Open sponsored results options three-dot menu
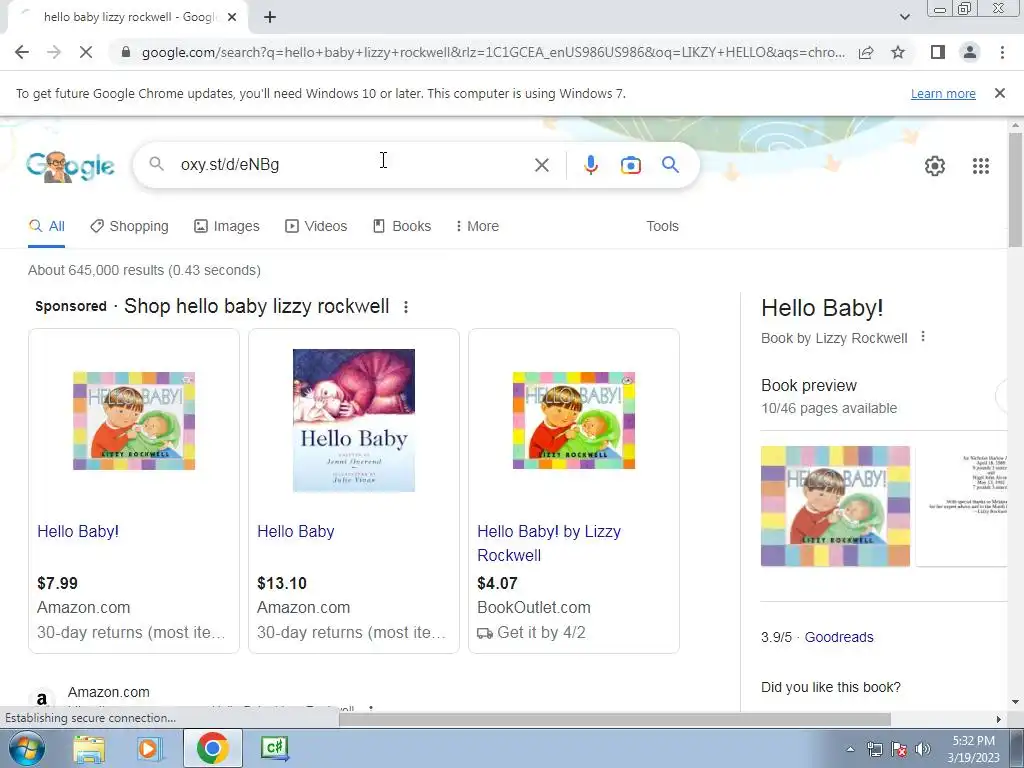Screen dimensions: 1024x768 pos(406,307)
